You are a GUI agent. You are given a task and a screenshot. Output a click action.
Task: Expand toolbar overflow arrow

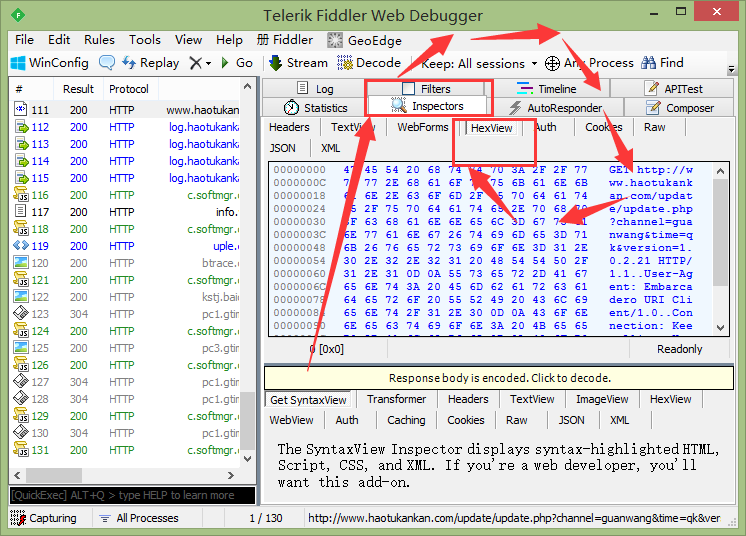pyautogui.click(x=732, y=70)
